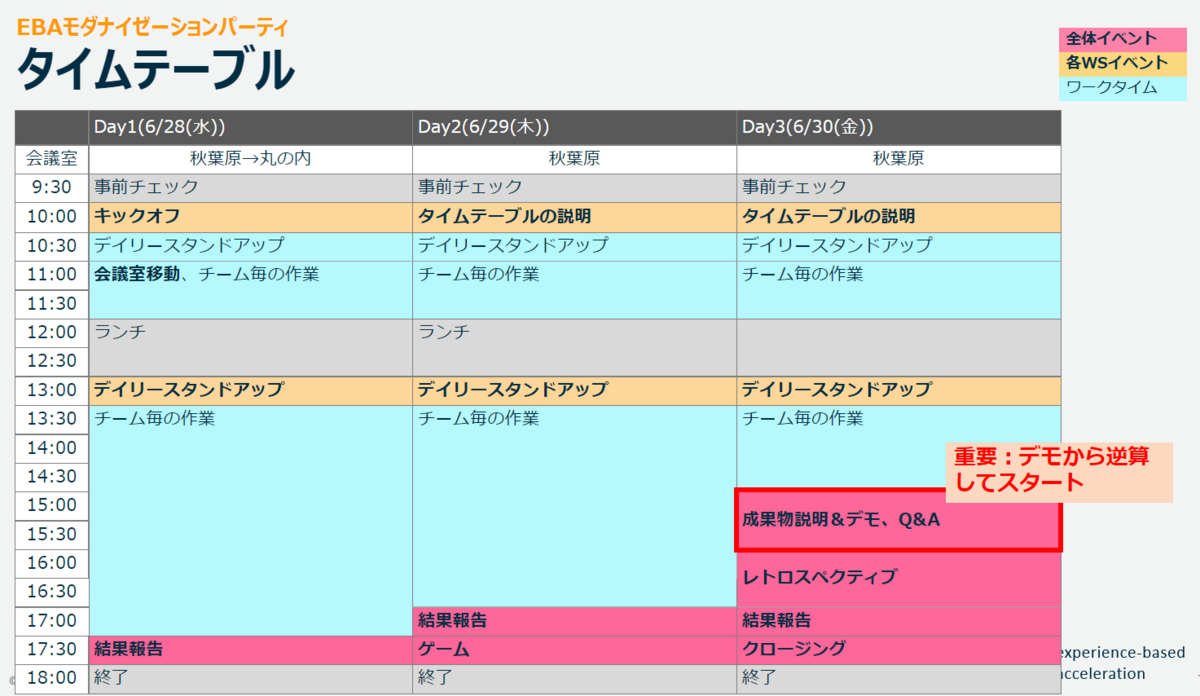The width and height of the screenshot is (1200, 696).
Task: Select the '秋葉原' room cell under Day3
Action: click(x=899, y=159)
